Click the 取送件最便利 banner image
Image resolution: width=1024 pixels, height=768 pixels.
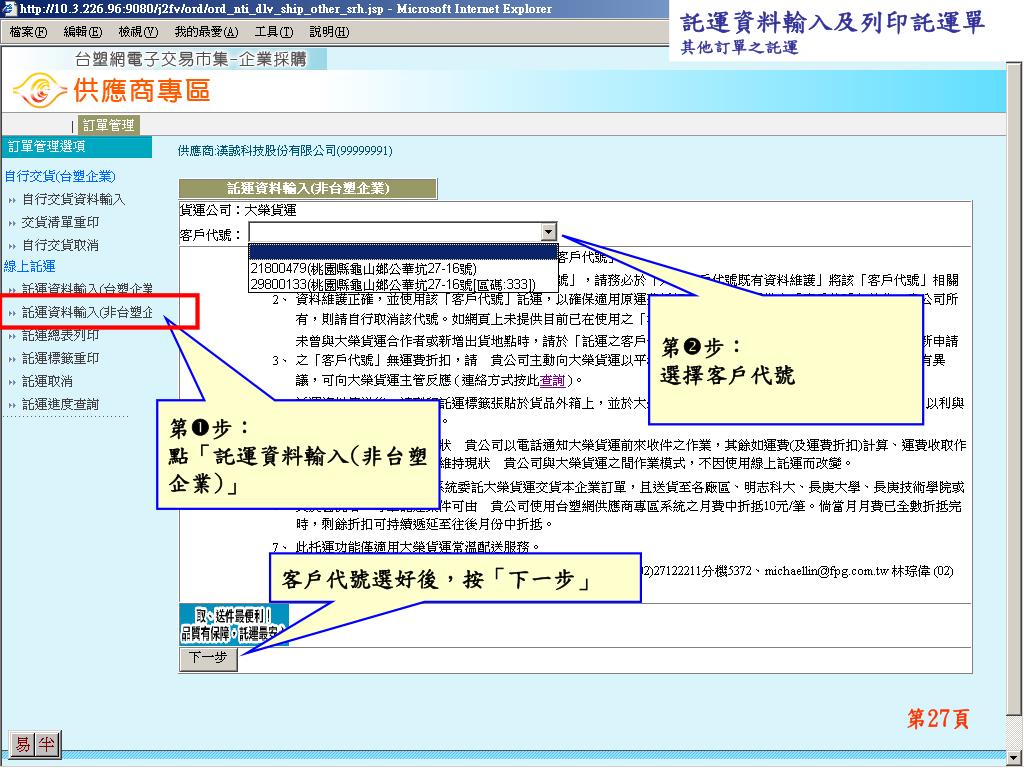pos(233,624)
